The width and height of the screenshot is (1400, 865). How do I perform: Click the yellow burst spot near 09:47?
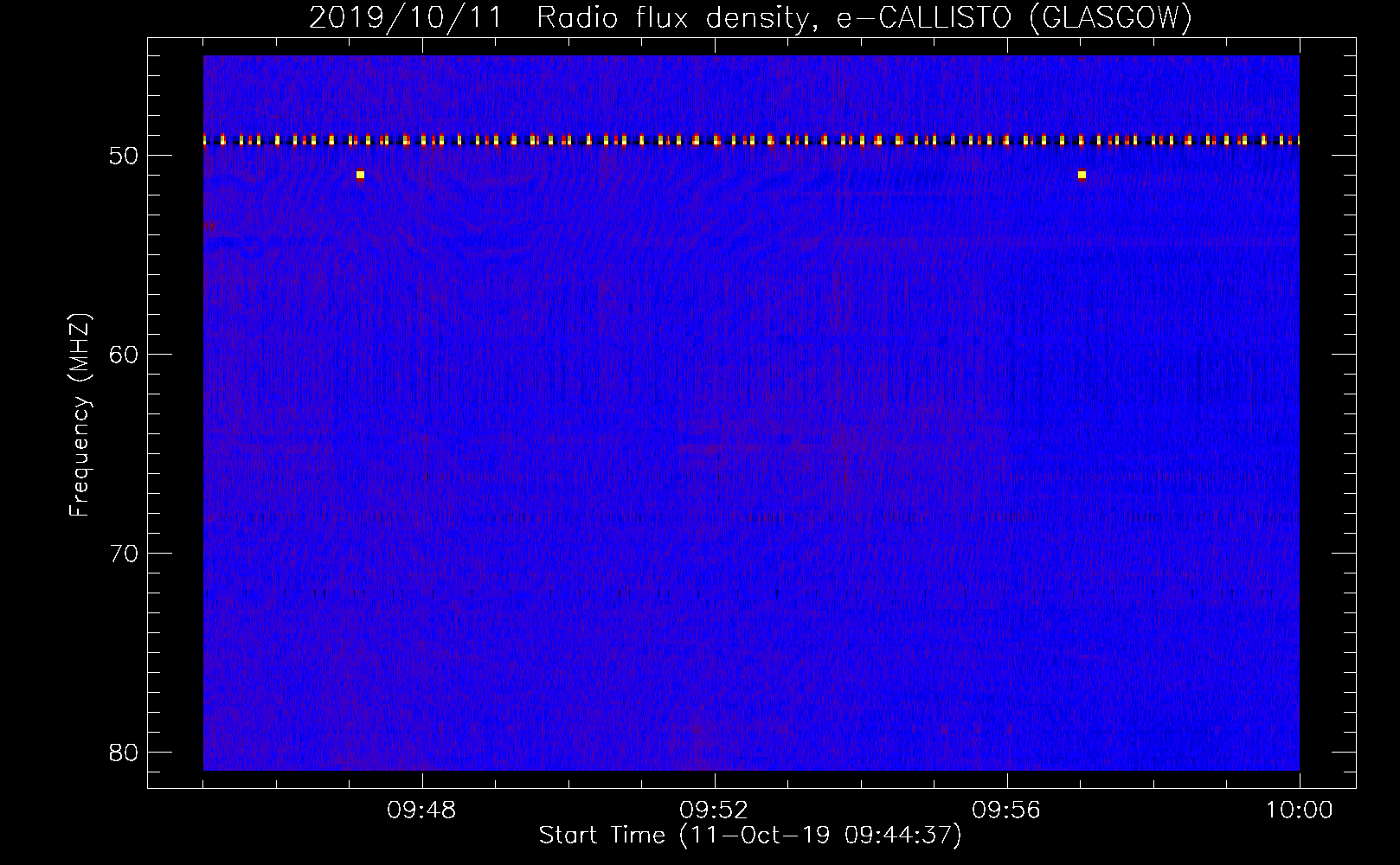click(360, 175)
